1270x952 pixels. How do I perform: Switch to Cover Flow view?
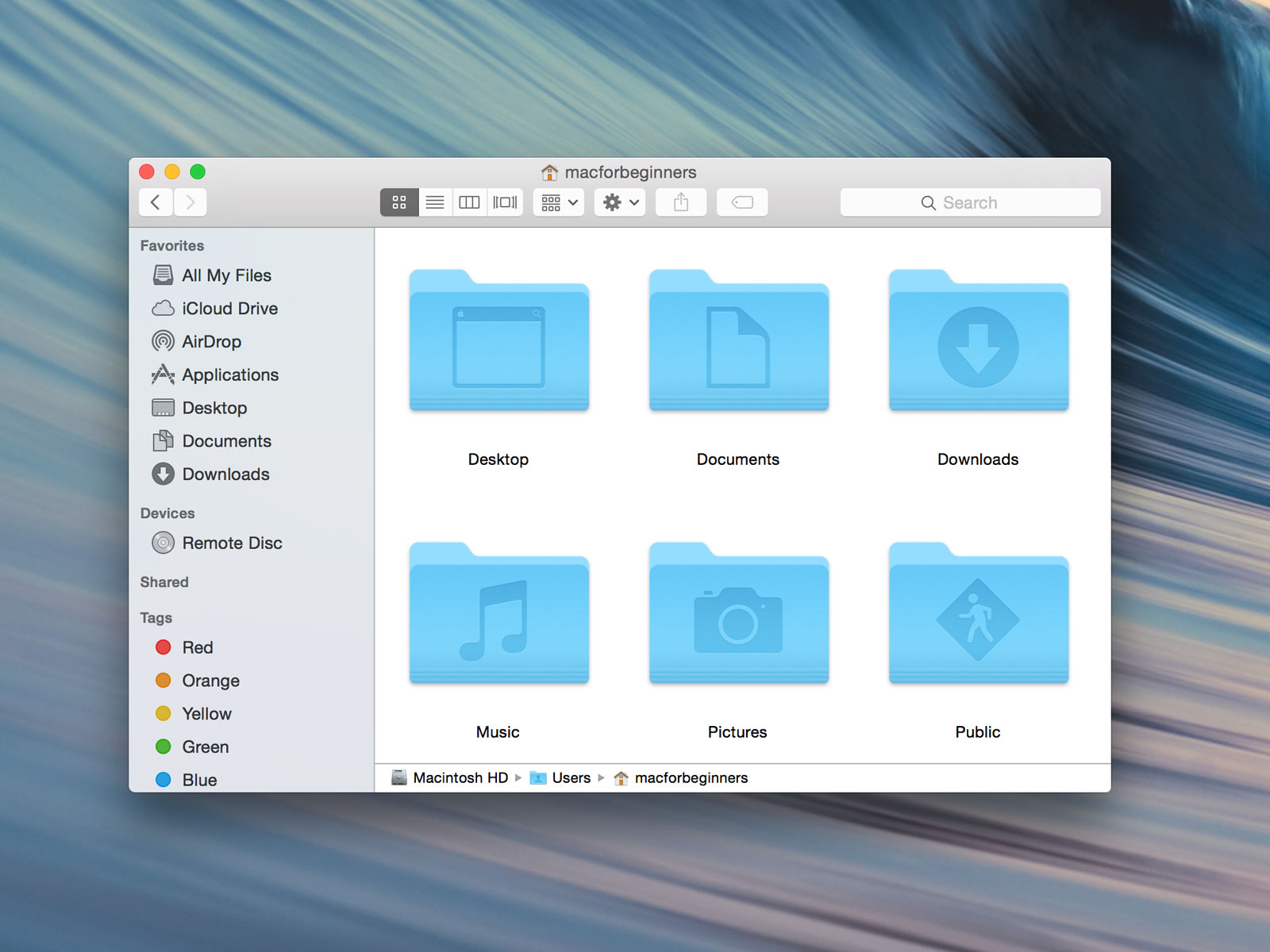point(504,202)
